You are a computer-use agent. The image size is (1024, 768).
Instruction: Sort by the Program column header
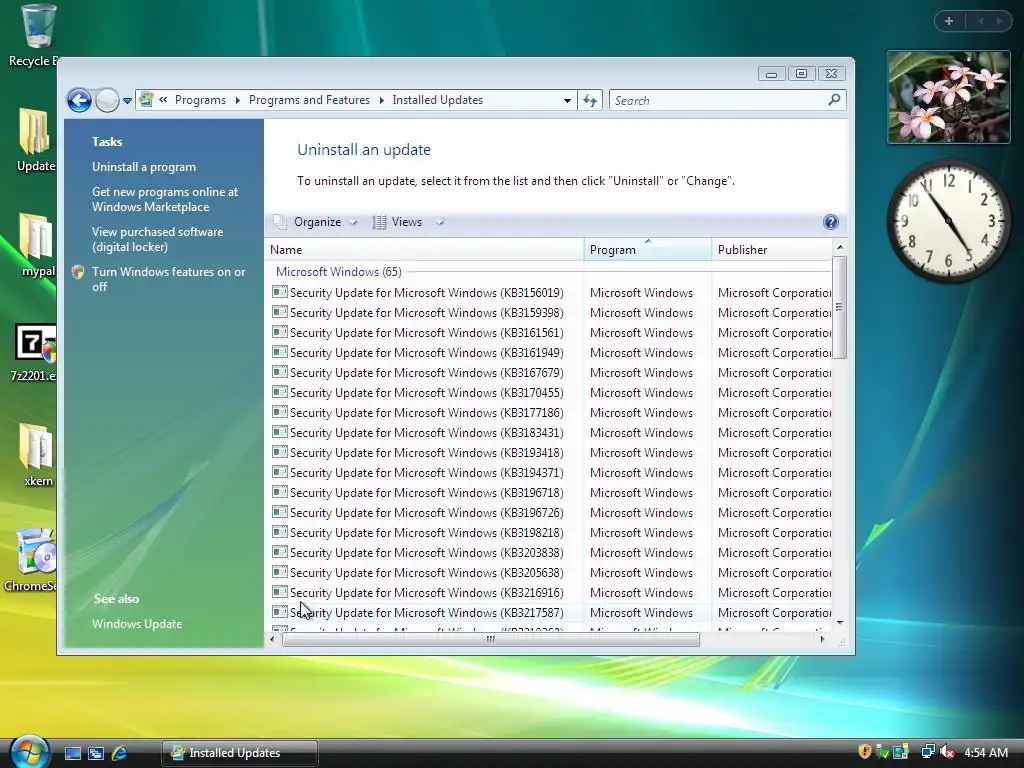647,249
